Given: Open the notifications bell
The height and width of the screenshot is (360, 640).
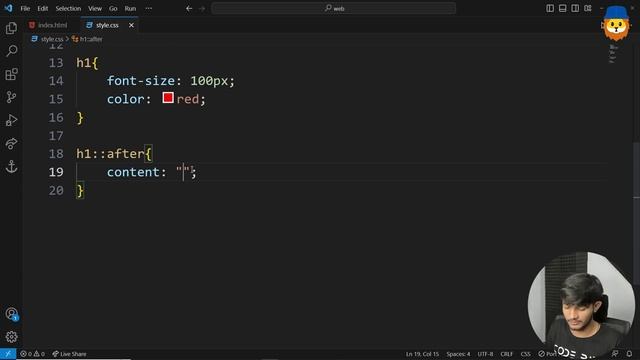Looking at the screenshot, I should click(x=629, y=354).
